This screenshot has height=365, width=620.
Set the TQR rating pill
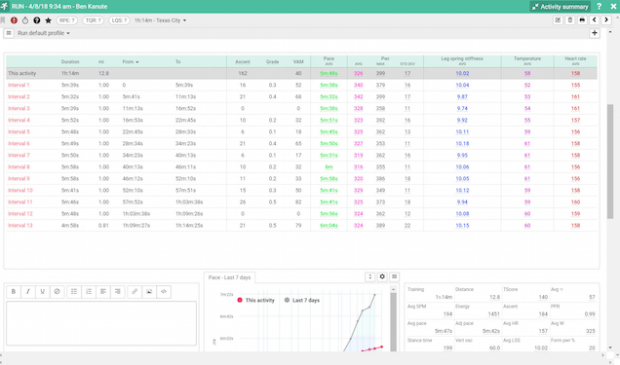point(93,20)
